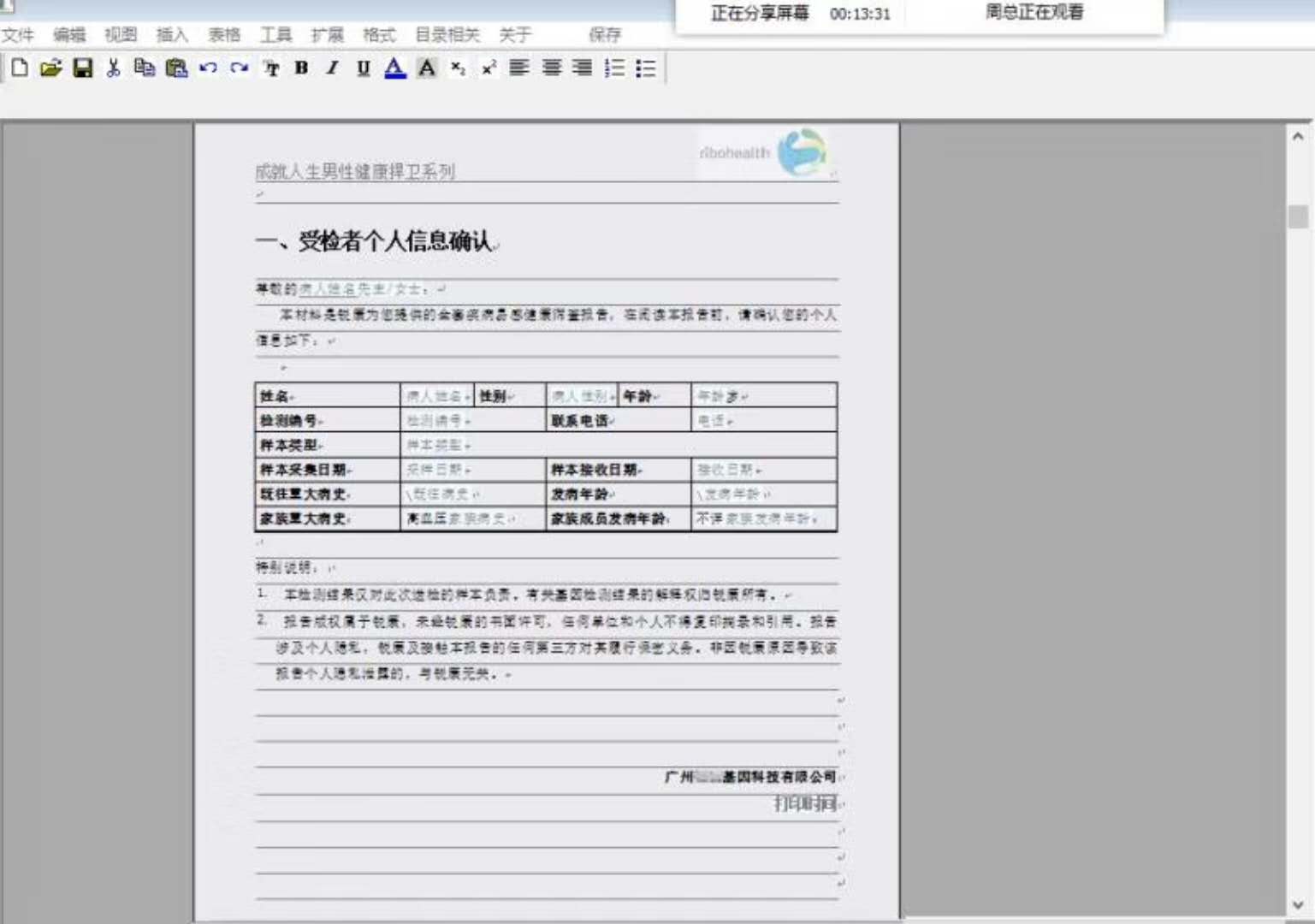Cut selection with scissors icon
The width and height of the screenshot is (1315, 924).
pos(113,68)
